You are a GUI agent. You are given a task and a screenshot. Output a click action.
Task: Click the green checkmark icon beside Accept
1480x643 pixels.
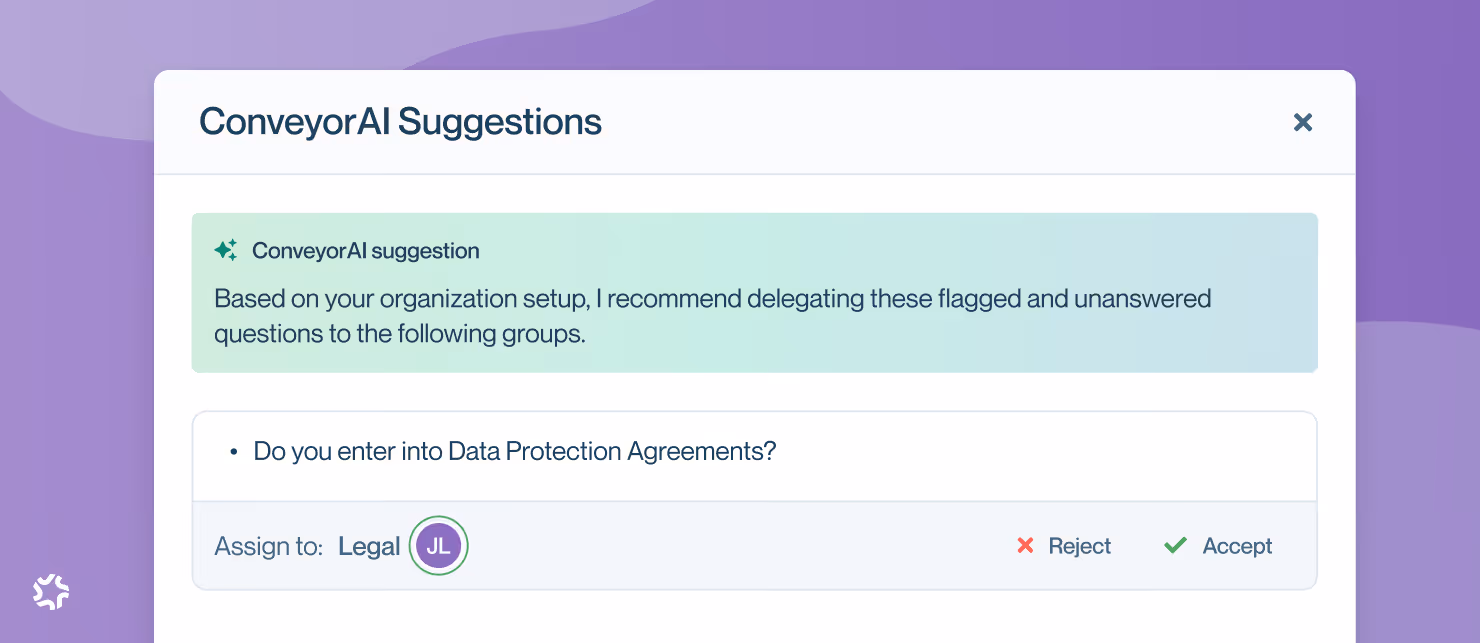(x=1175, y=546)
